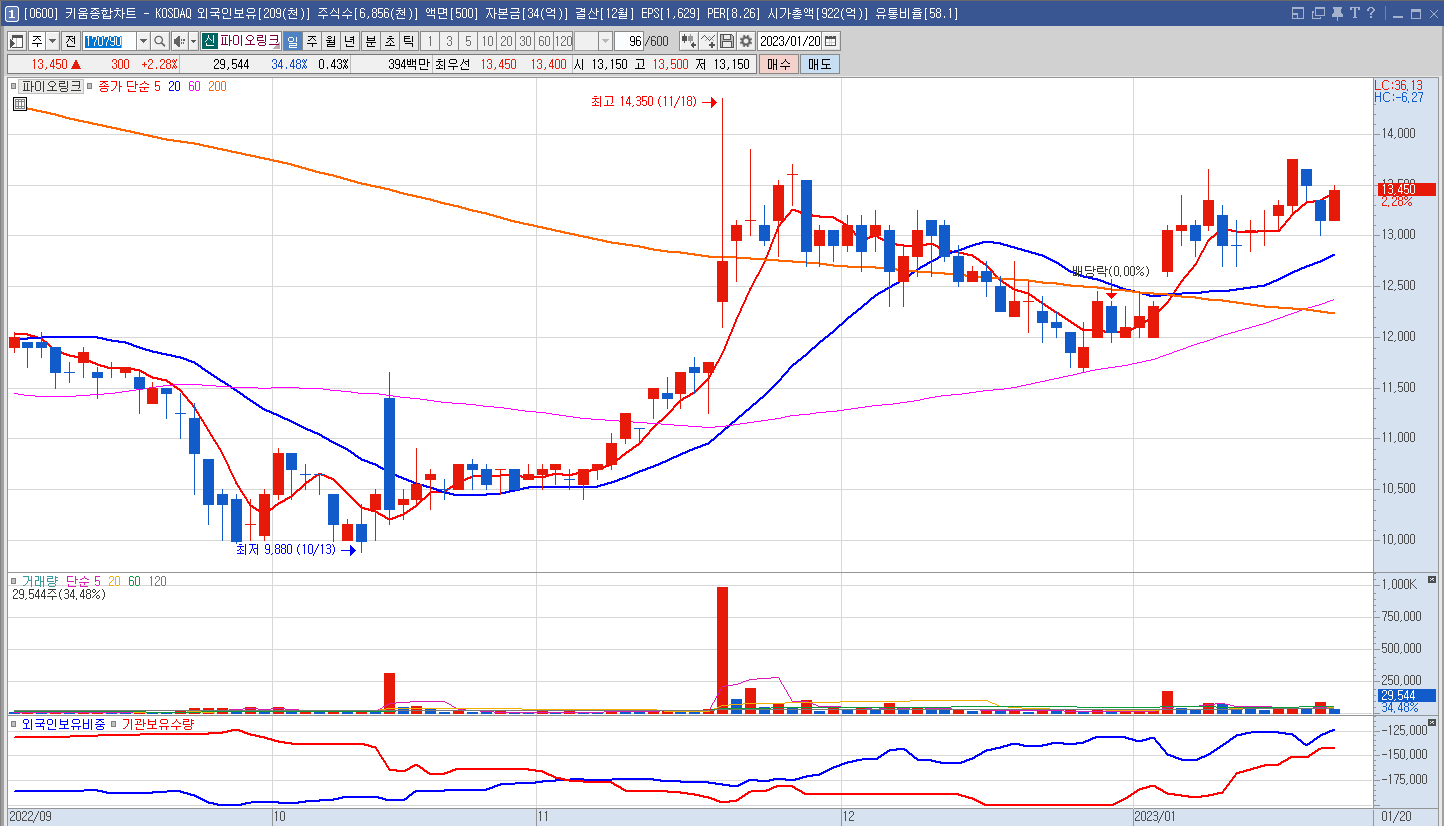Open the help question mark icon
Viewport: 1444px width, 826px height.
pos(1372,14)
